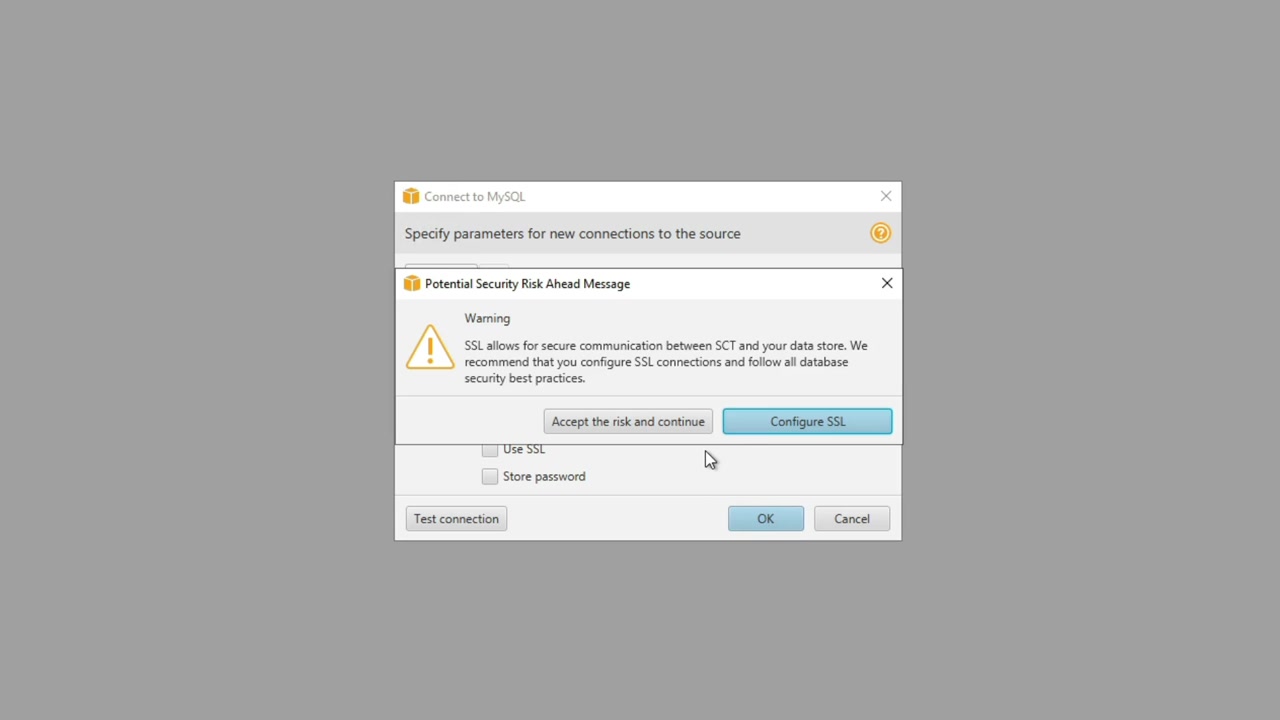Run Test connection
The height and width of the screenshot is (720, 1280).
tap(456, 519)
